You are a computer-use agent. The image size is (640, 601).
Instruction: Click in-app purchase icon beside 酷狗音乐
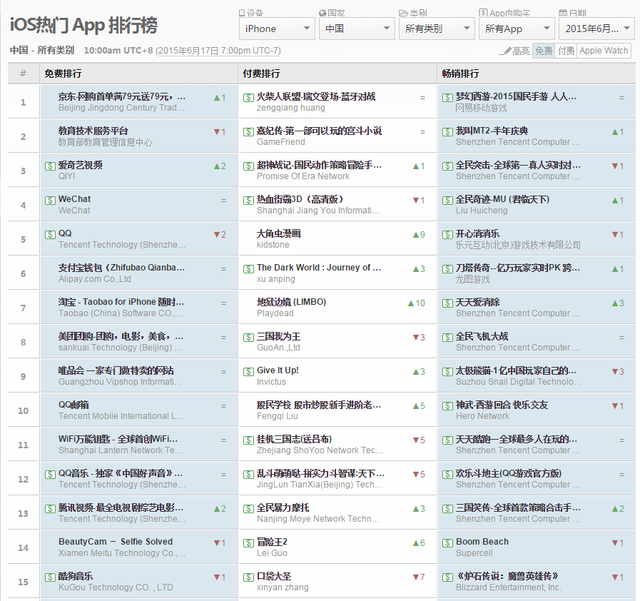coord(50,577)
